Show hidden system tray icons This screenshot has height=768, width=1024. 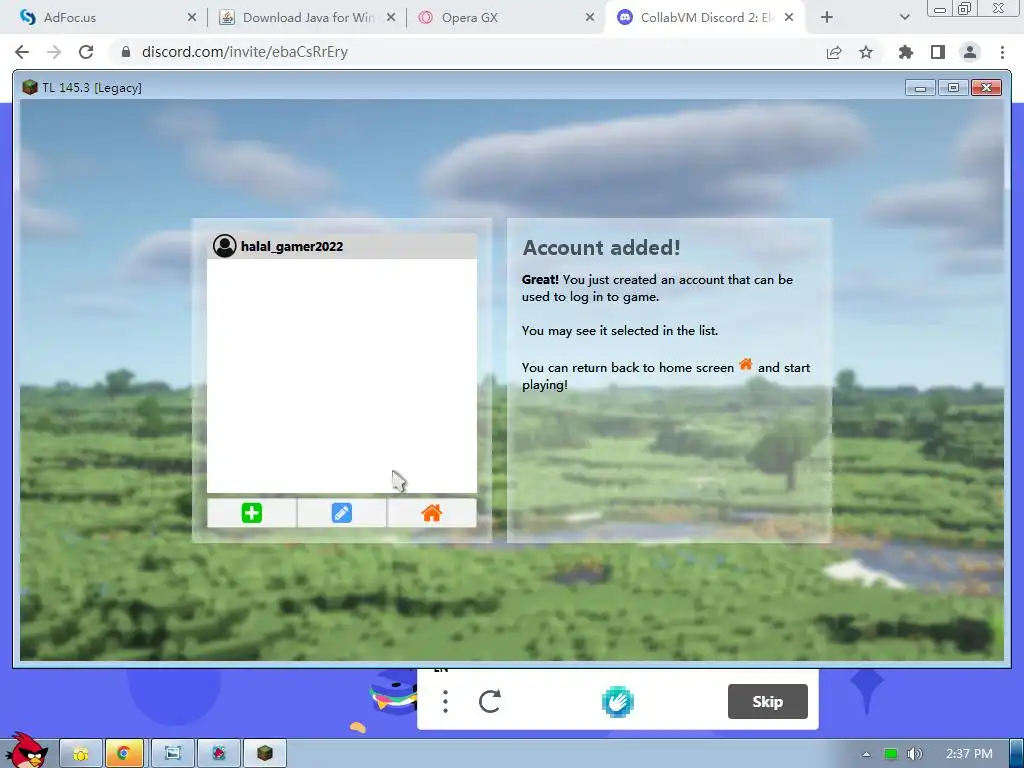(x=867, y=754)
